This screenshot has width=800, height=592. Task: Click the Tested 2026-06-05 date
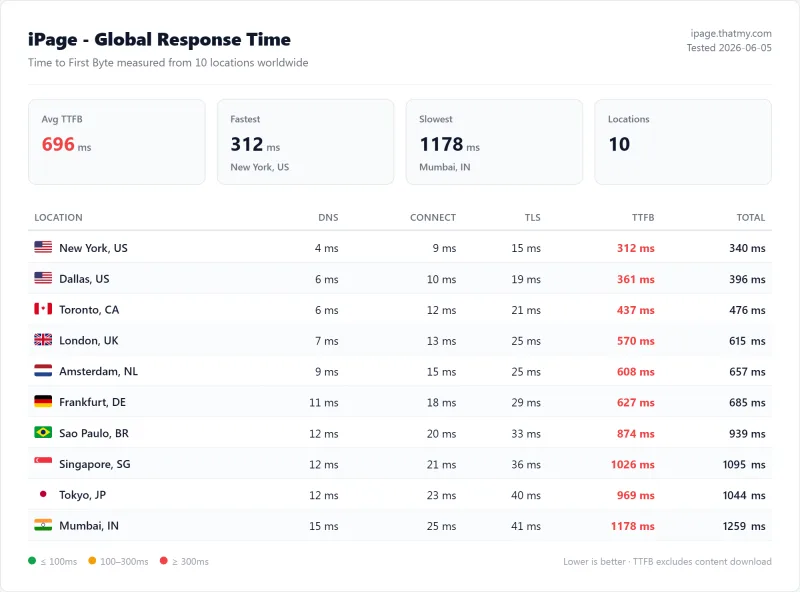coord(729,47)
